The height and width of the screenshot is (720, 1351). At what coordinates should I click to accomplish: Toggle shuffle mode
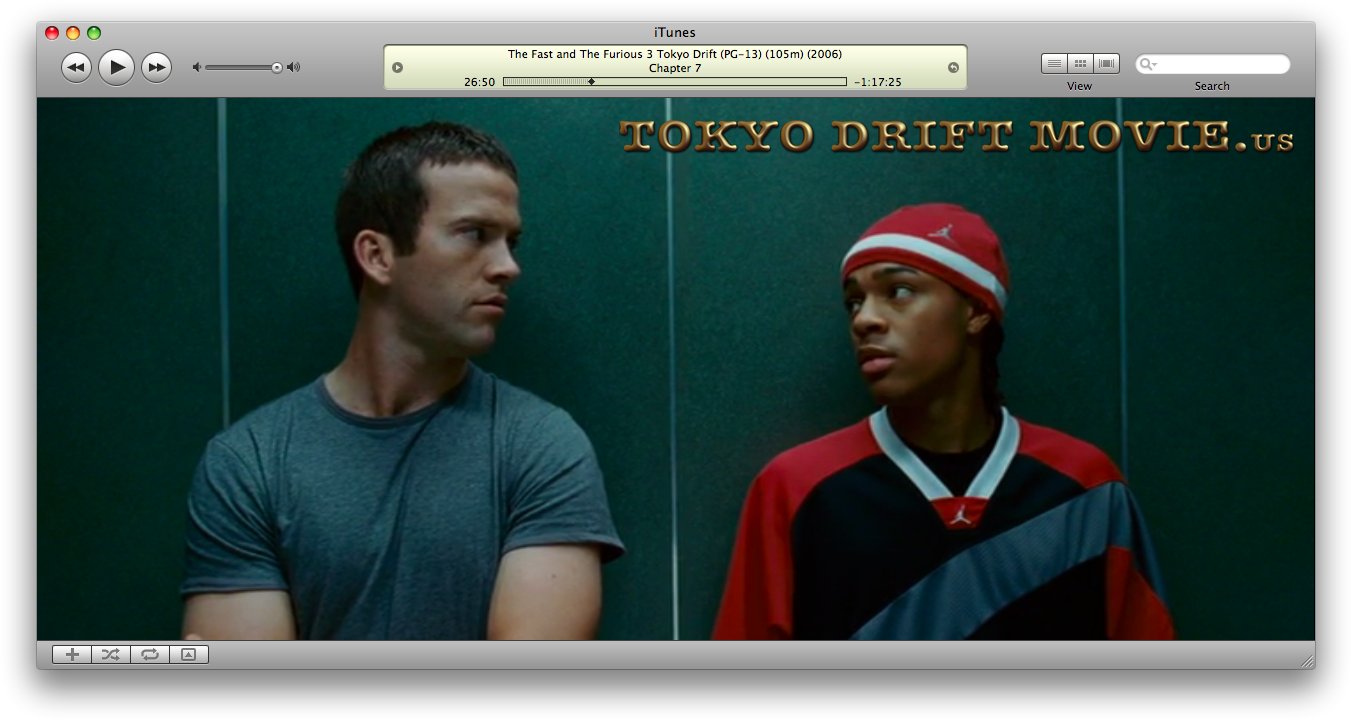click(111, 654)
